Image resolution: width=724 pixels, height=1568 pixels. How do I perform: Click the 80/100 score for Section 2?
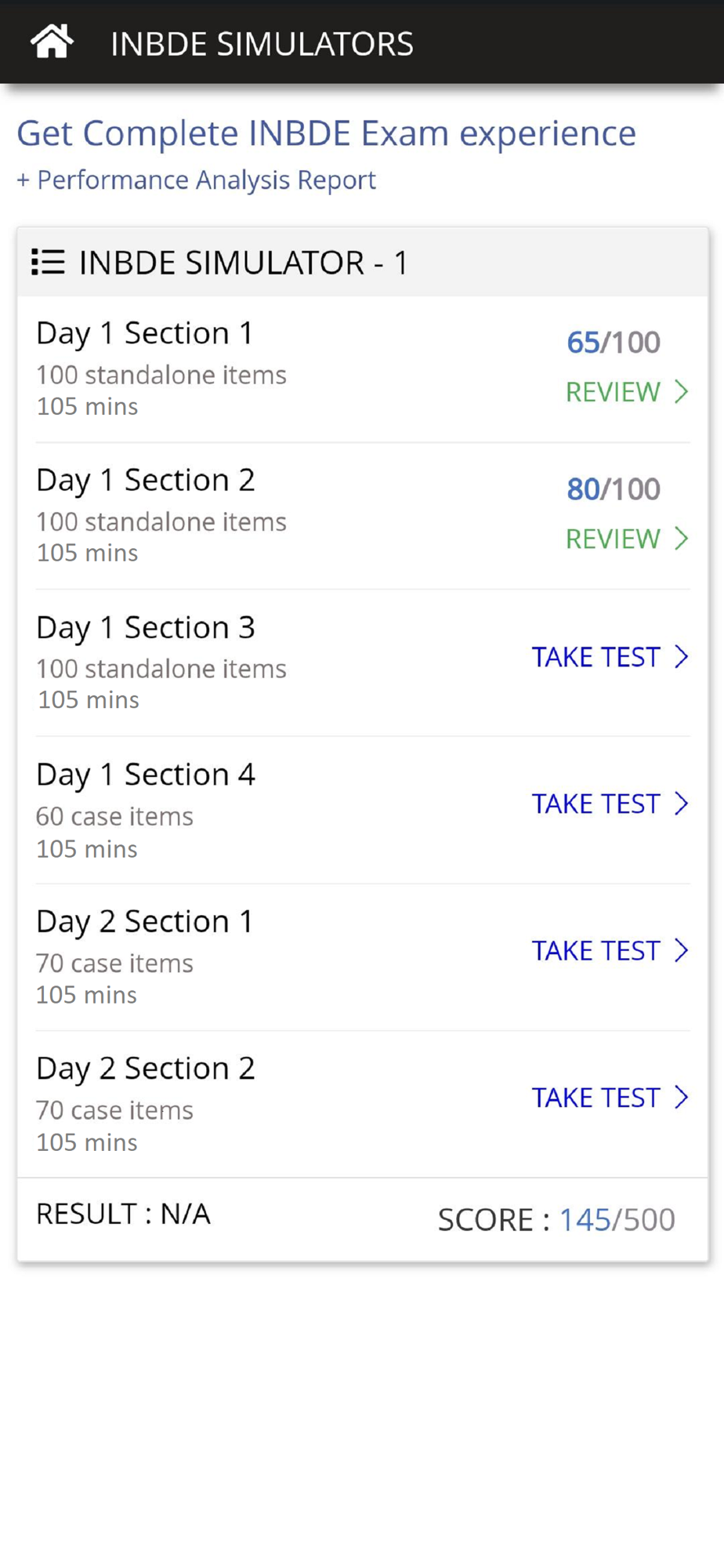point(613,489)
